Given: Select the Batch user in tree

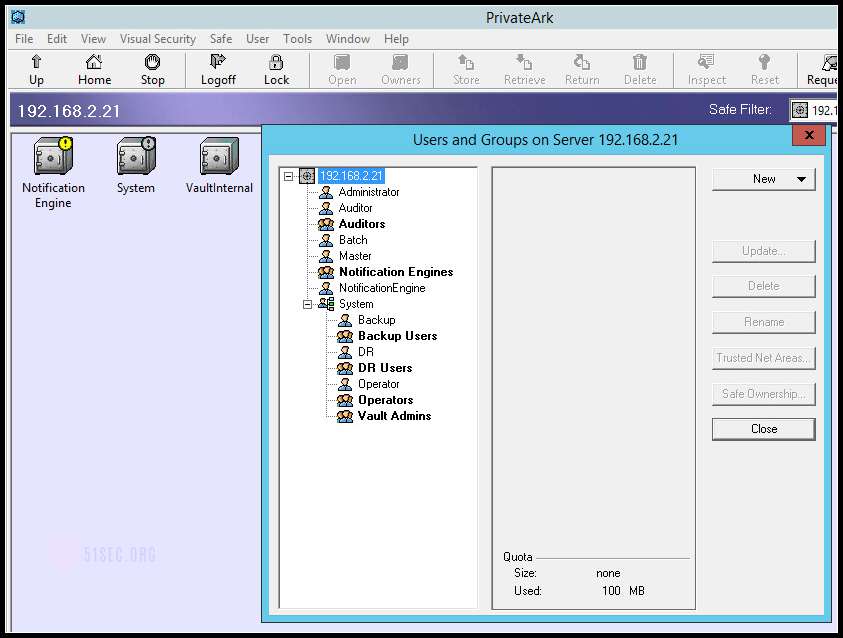Looking at the screenshot, I should click(x=353, y=240).
